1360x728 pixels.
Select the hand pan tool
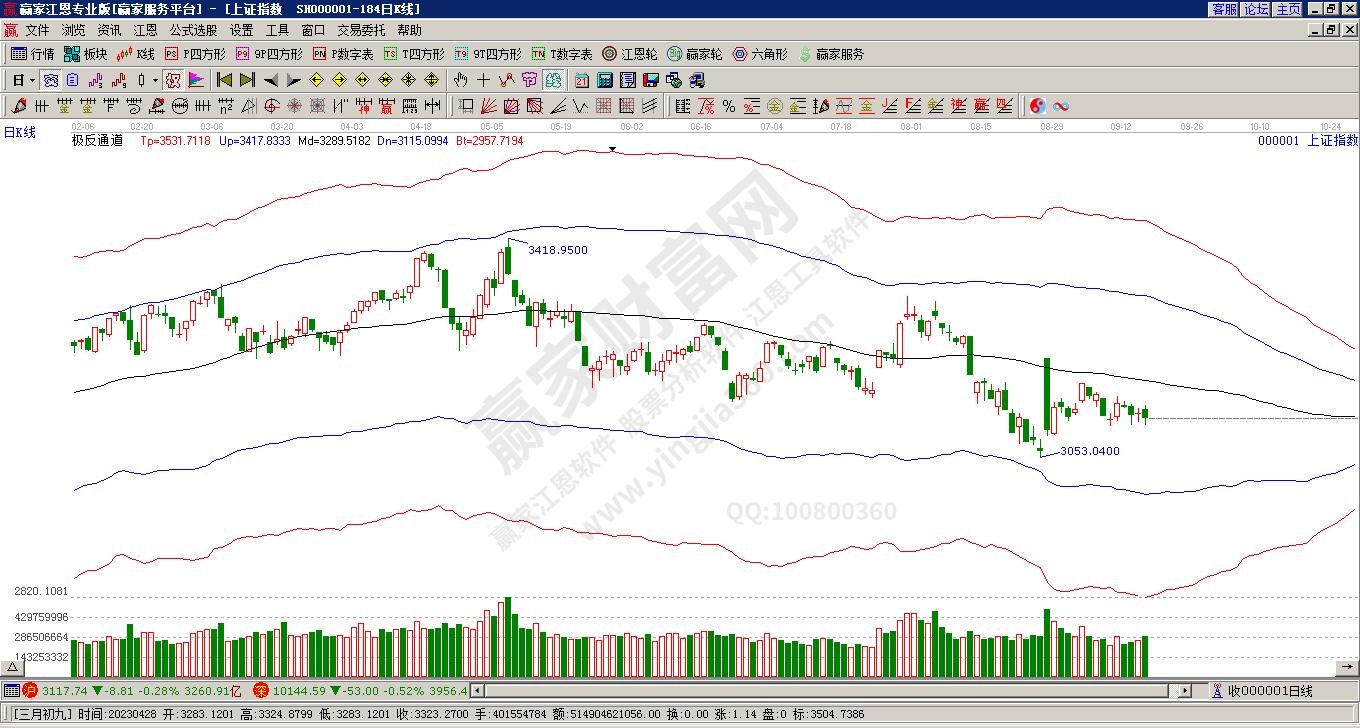point(460,80)
